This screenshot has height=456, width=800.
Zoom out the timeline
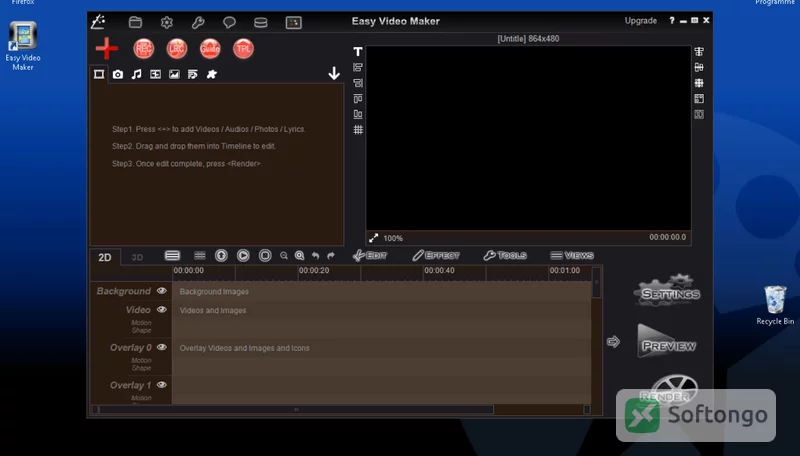pyautogui.click(x=284, y=256)
